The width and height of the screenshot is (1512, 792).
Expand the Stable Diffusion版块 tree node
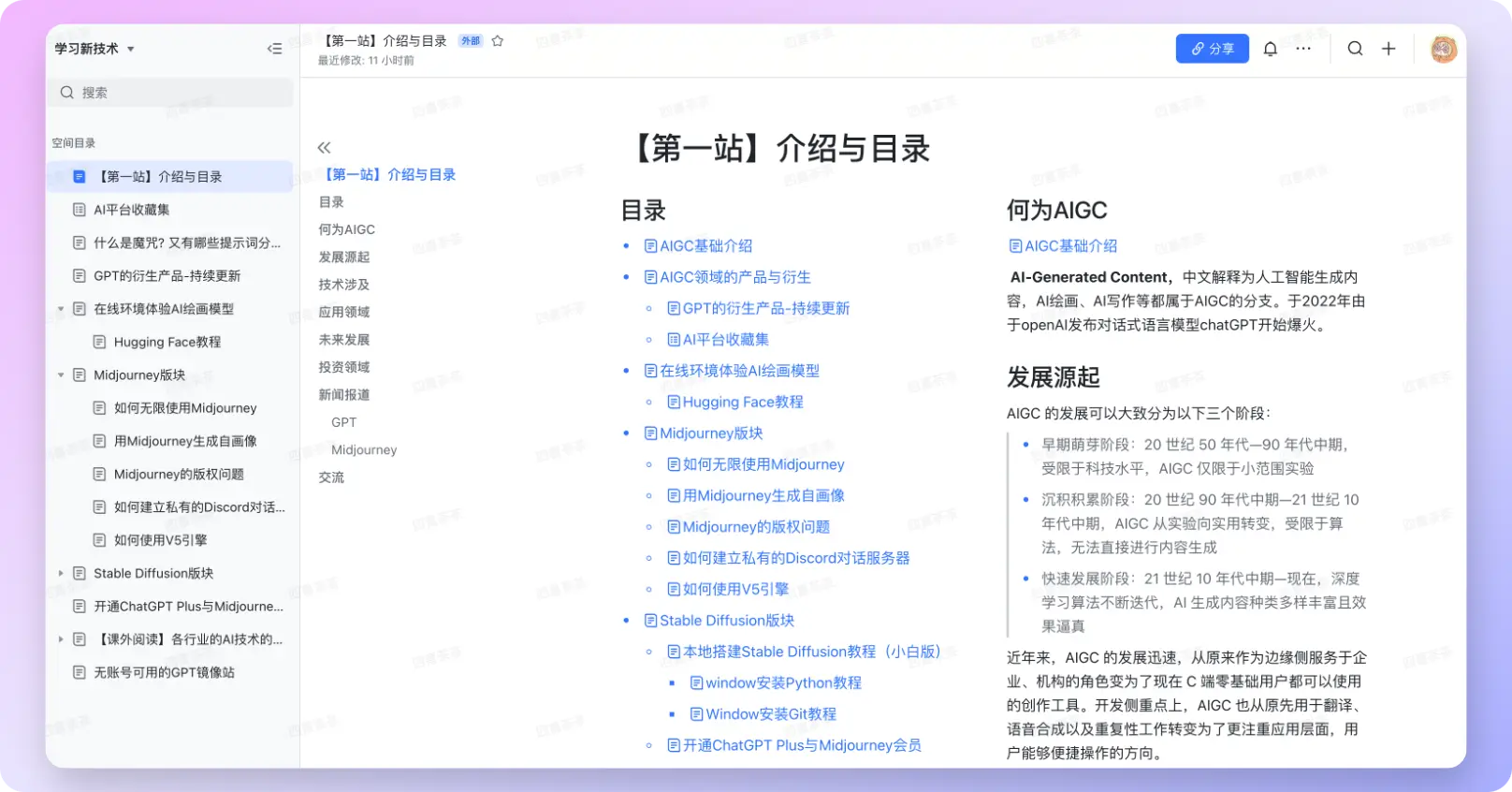point(61,574)
